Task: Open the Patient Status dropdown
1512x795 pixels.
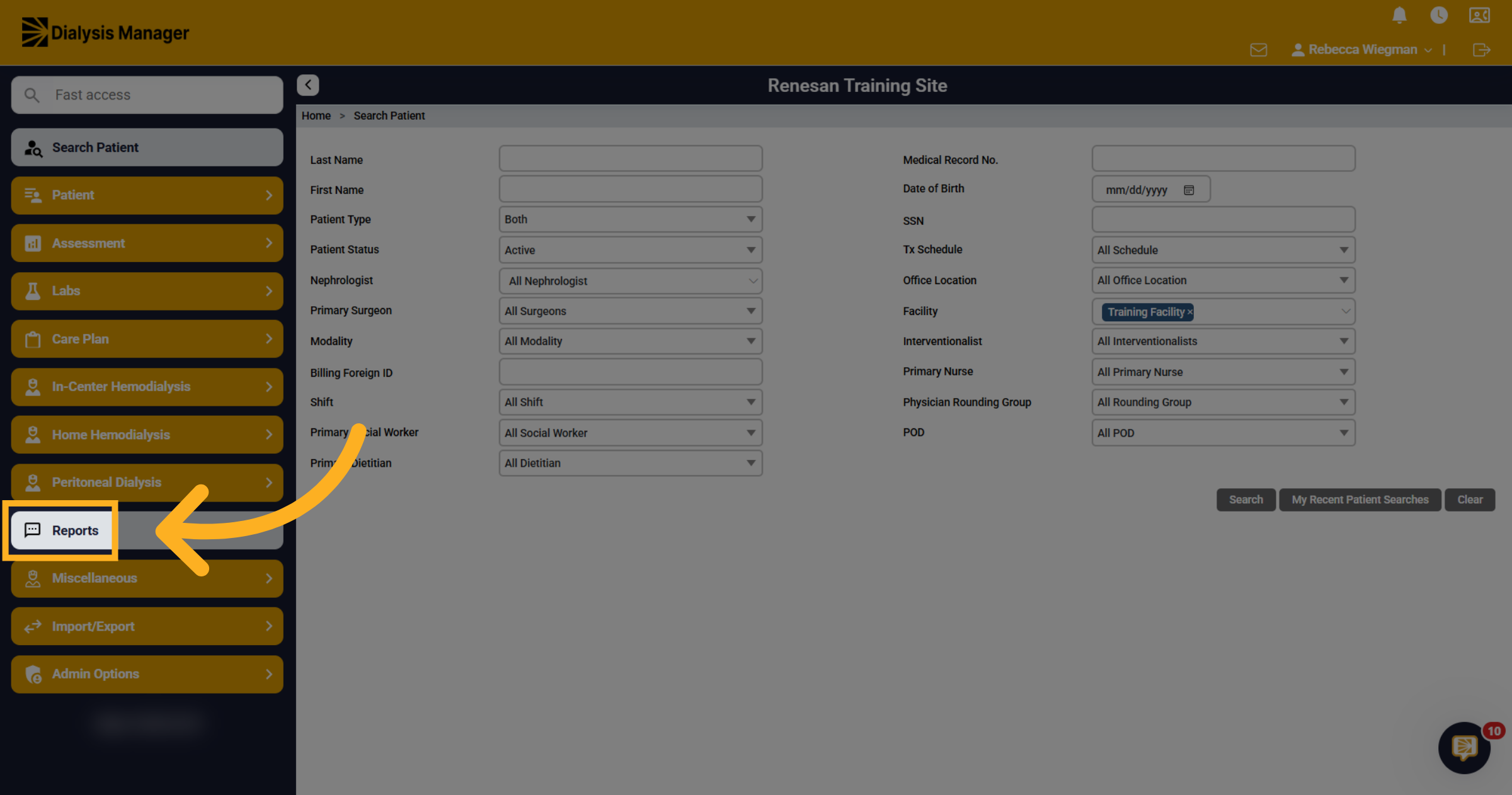Action: tap(631, 250)
